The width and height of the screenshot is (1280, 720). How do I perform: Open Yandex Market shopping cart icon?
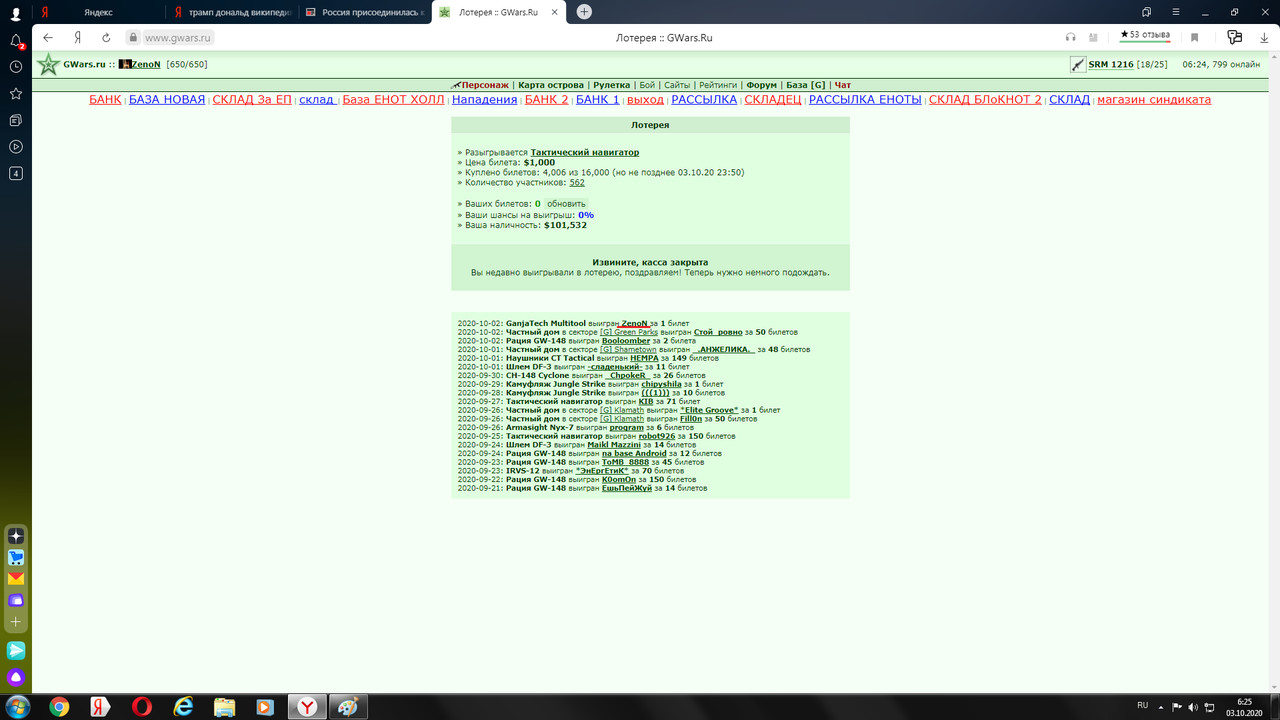coord(16,558)
